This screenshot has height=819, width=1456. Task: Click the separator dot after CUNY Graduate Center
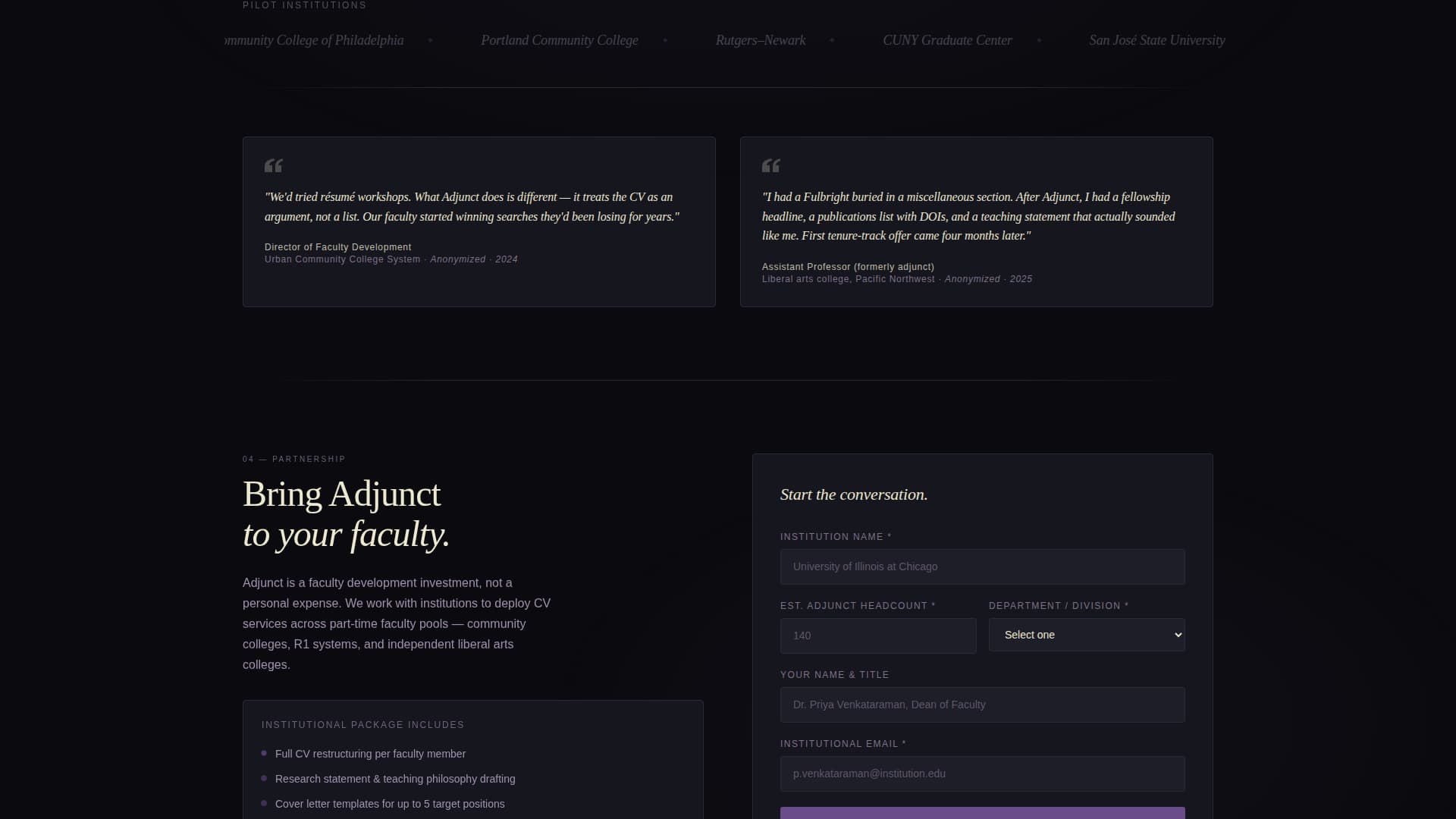(x=1039, y=40)
